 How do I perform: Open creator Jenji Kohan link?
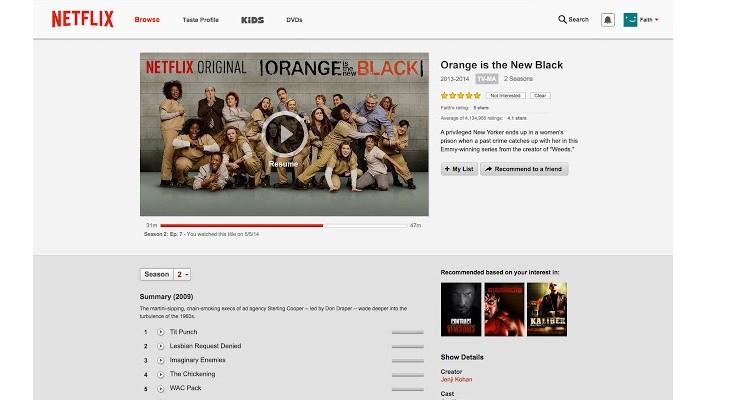[x=456, y=380]
